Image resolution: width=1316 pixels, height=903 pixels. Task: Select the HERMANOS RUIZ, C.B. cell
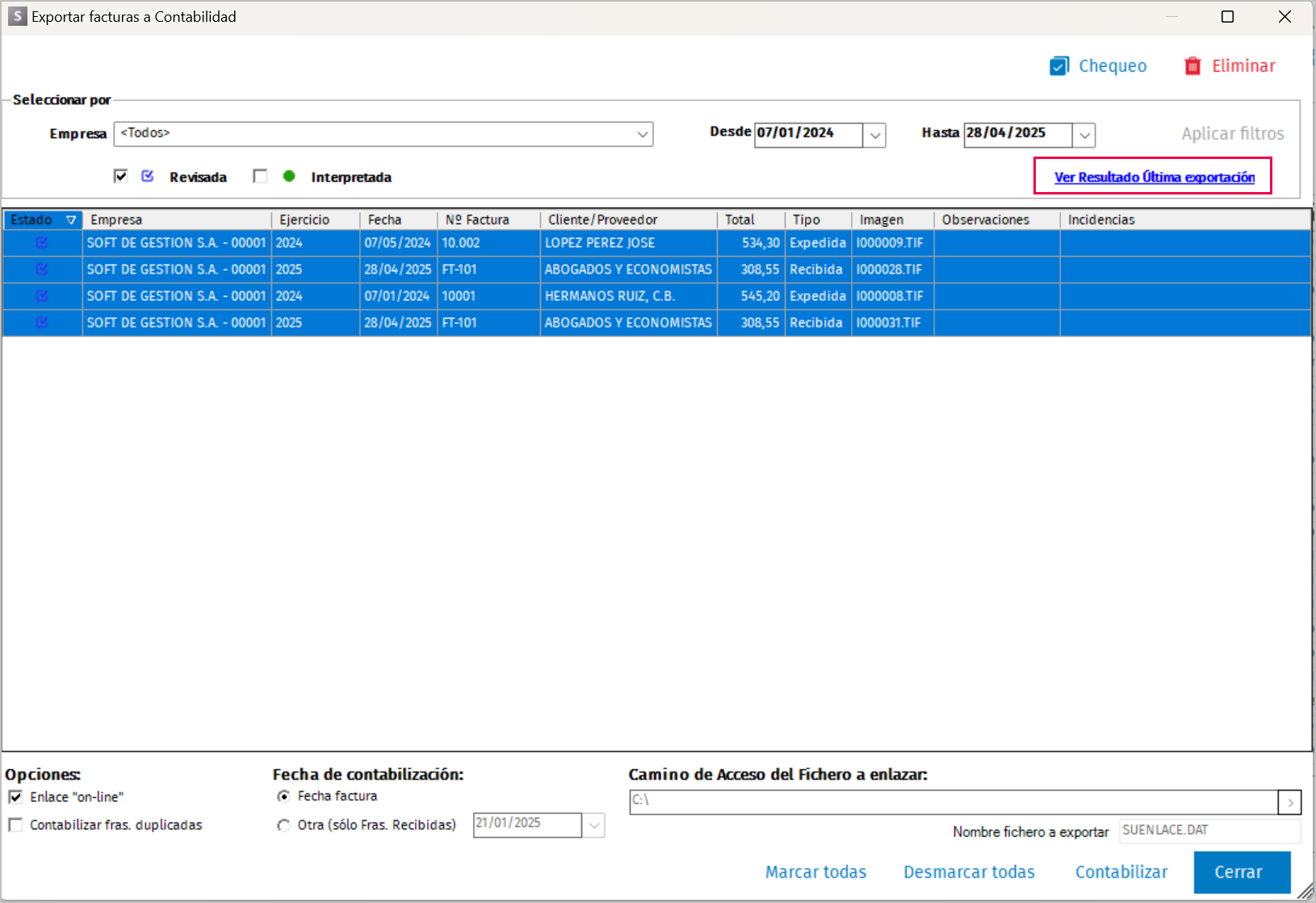click(629, 296)
